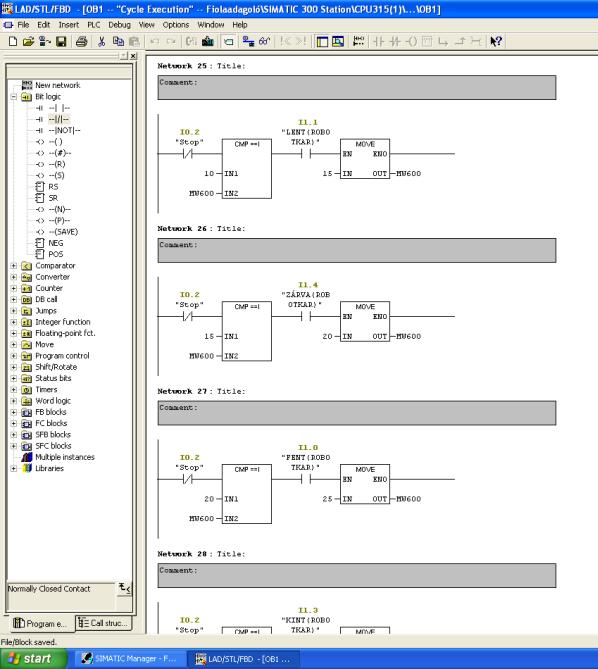Expand the Move folder
Viewport: 598px width, 669px height.
pos(14,345)
